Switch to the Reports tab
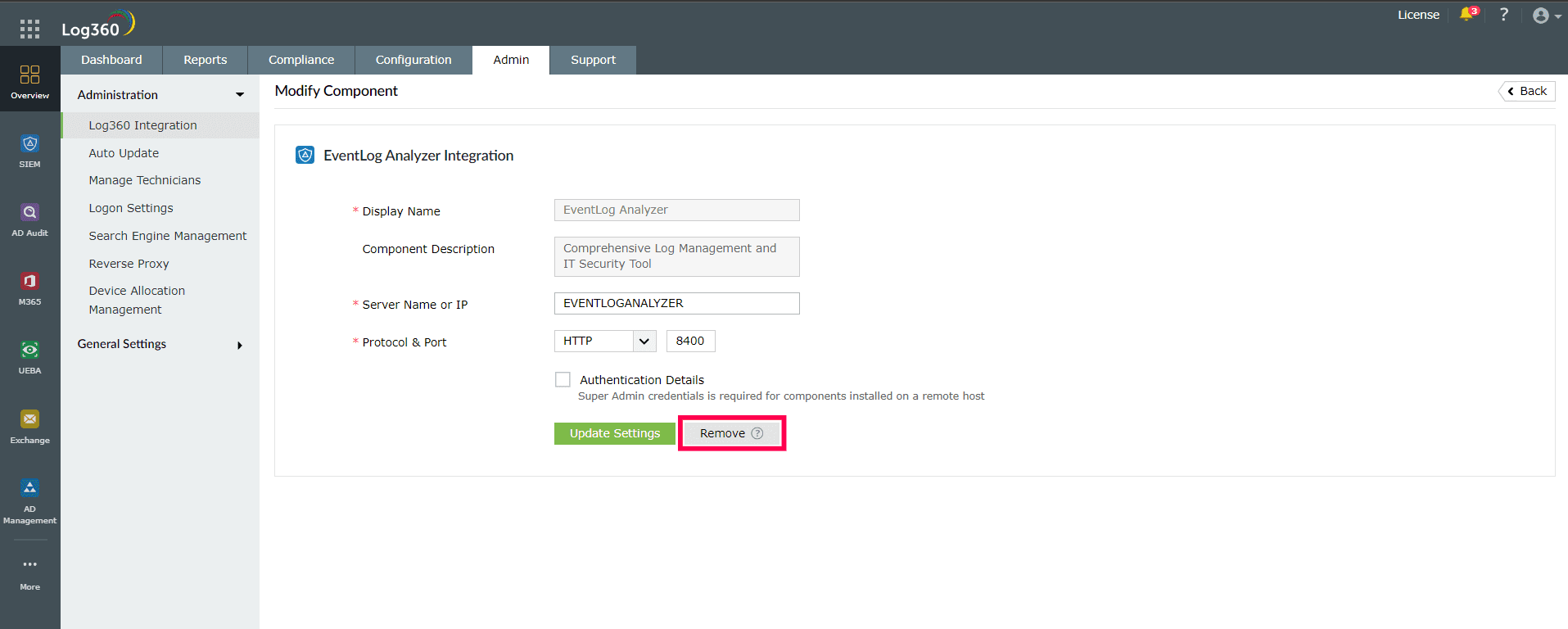1568x629 pixels. [206, 60]
